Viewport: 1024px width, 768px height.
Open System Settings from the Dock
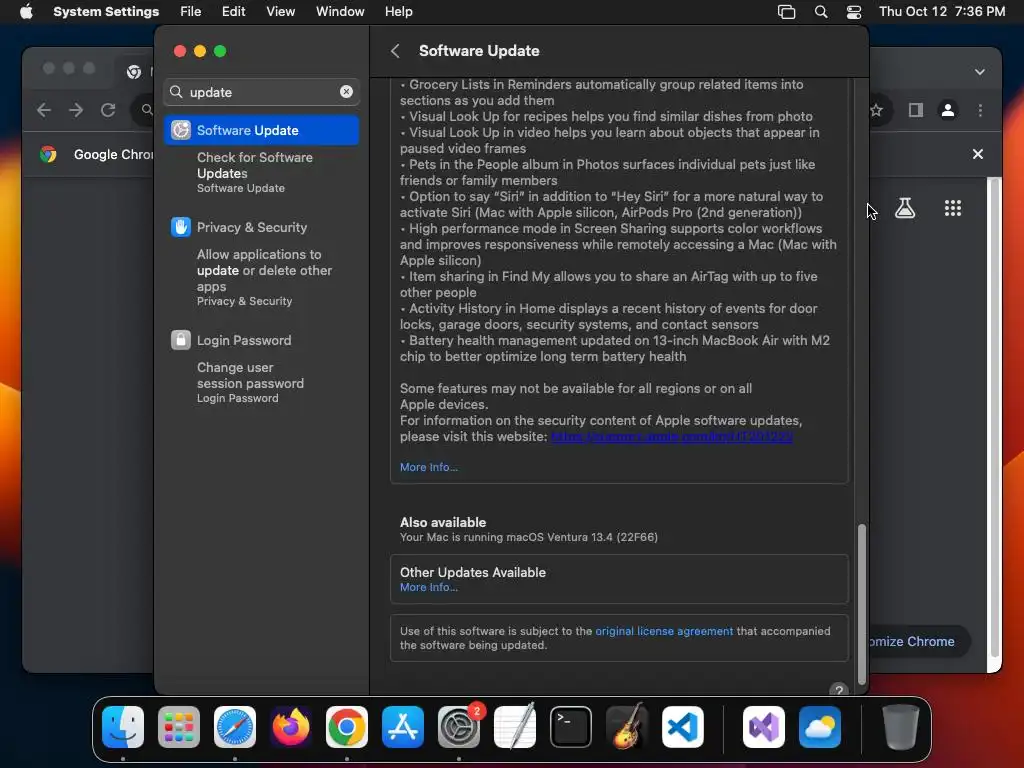(x=458, y=727)
